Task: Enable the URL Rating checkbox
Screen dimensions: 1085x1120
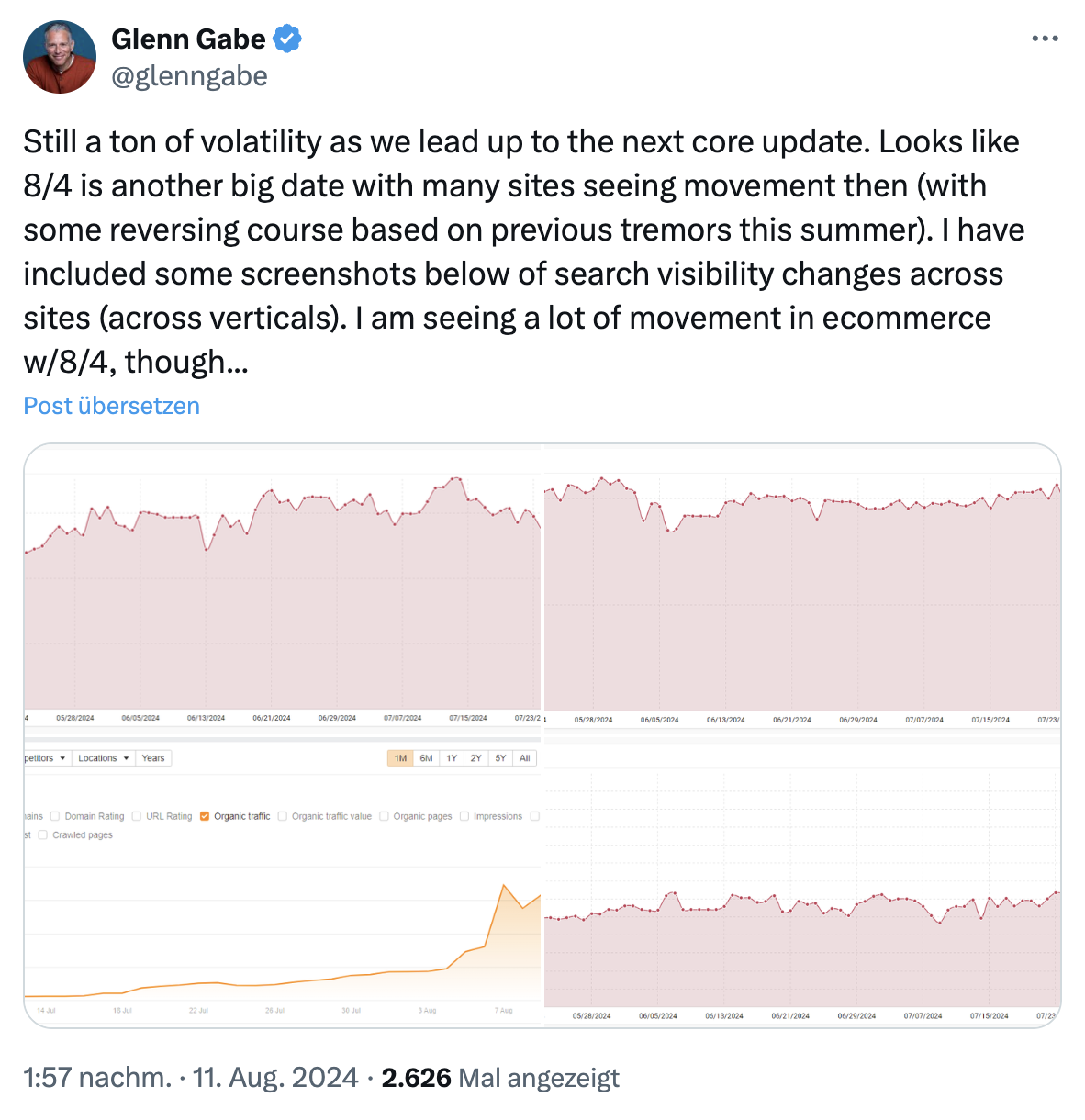Action: 136,815
